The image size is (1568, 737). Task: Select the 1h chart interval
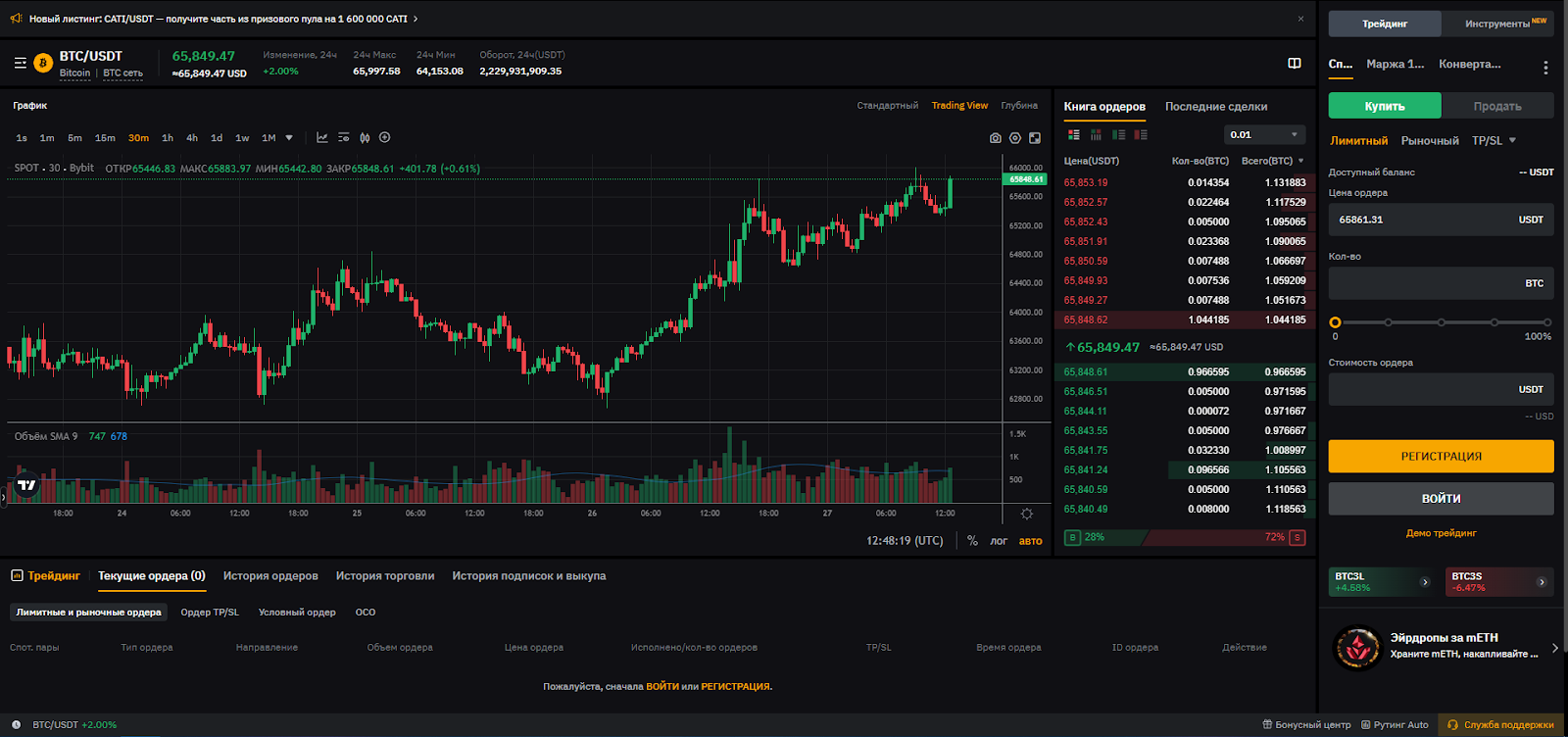click(168, 138)
